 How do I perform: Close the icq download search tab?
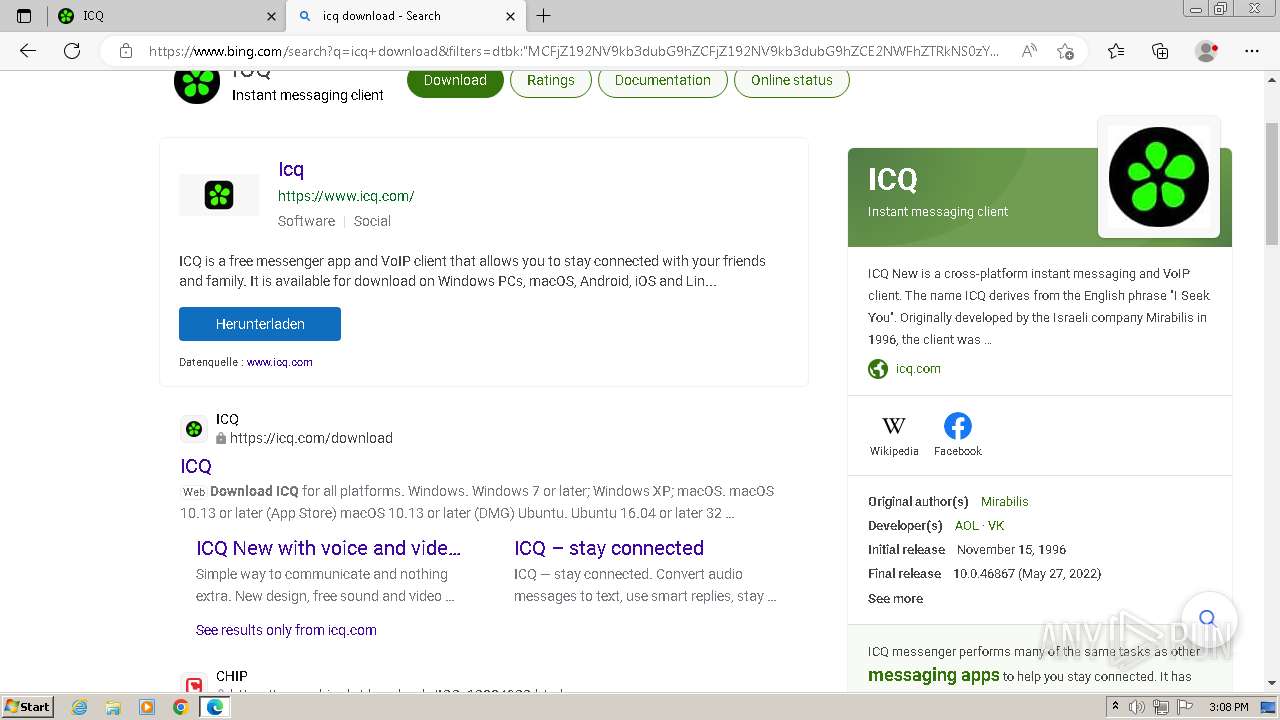point(511,16)
